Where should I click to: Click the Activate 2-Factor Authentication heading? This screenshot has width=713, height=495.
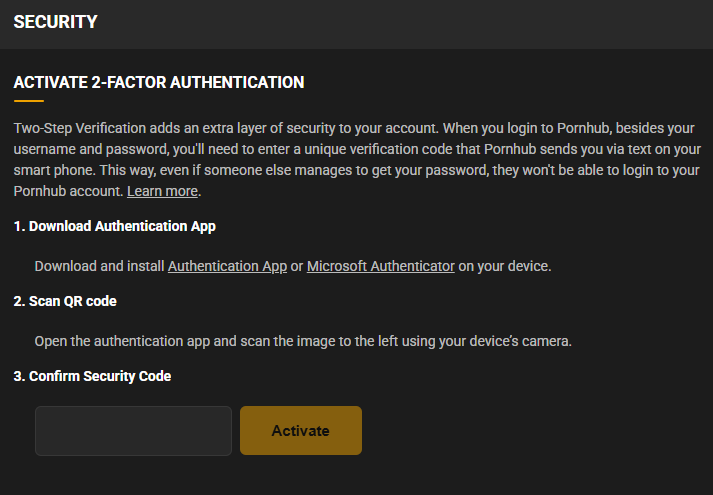pyautogui.click(x=159, y=82)
